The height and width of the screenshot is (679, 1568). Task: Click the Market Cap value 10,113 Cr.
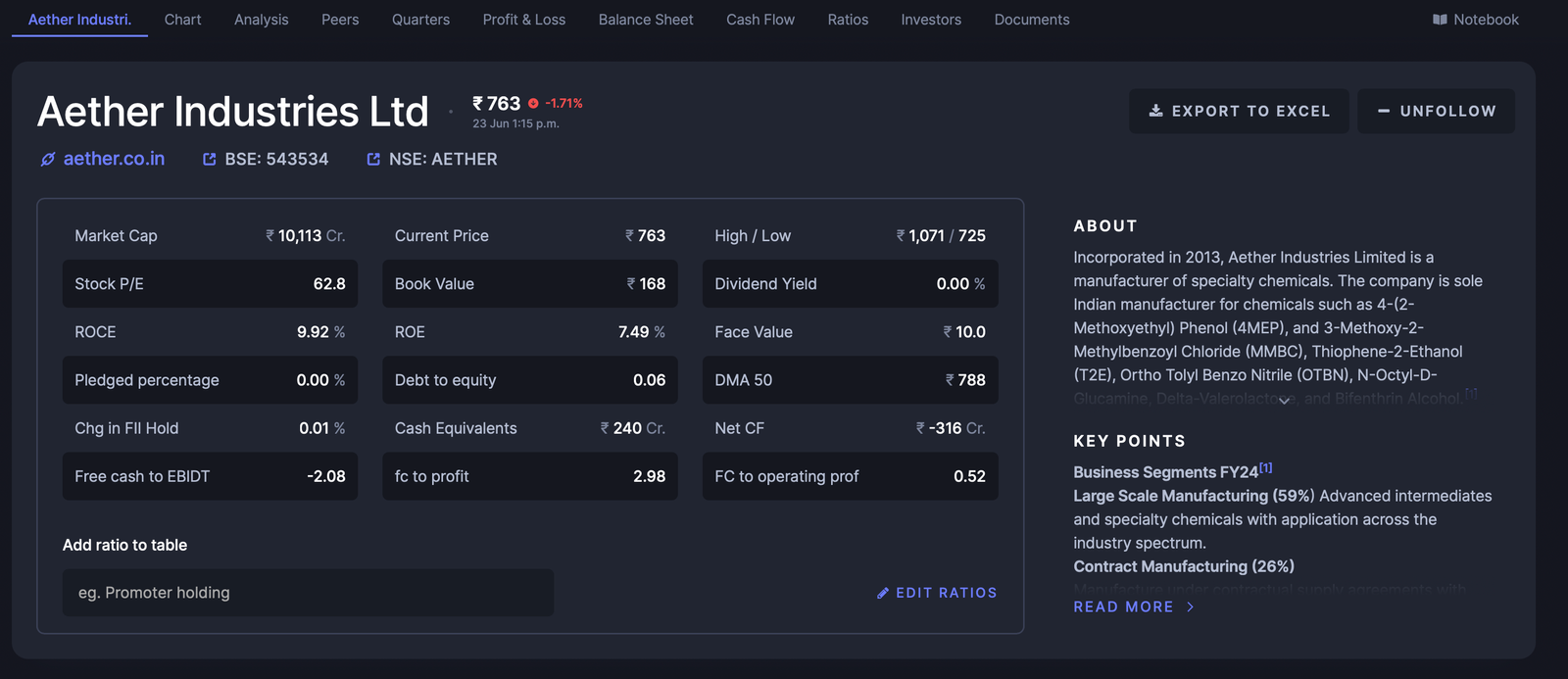click(x=306, y=236)
